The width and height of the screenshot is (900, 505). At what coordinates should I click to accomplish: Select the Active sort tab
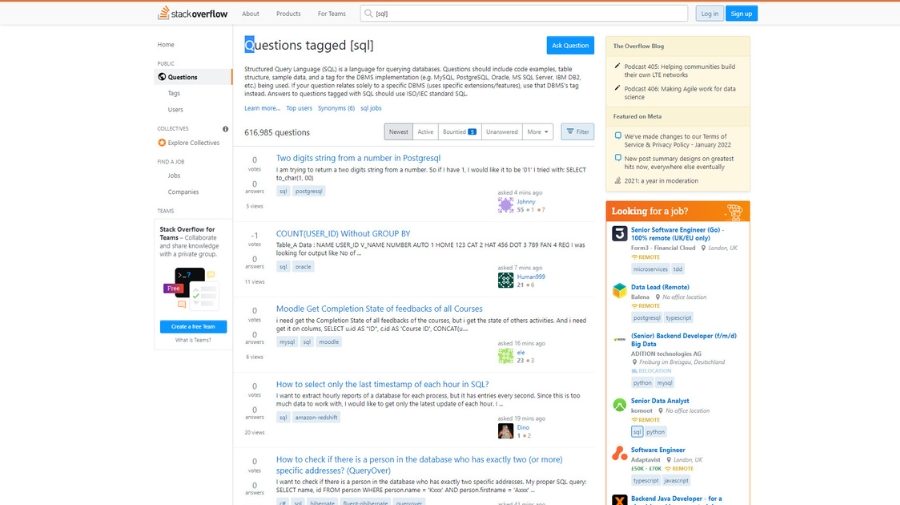pyautogui.click(x=425, y=132)
